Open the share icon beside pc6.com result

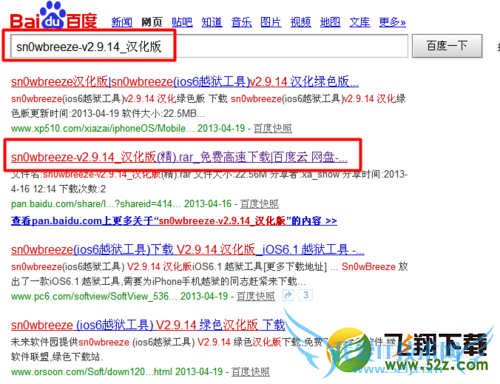point(288,295)
